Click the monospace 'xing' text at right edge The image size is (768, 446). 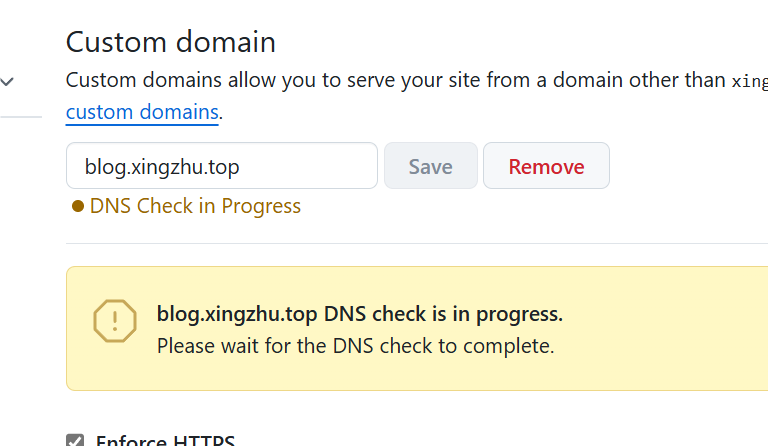(x=749, y=81)
